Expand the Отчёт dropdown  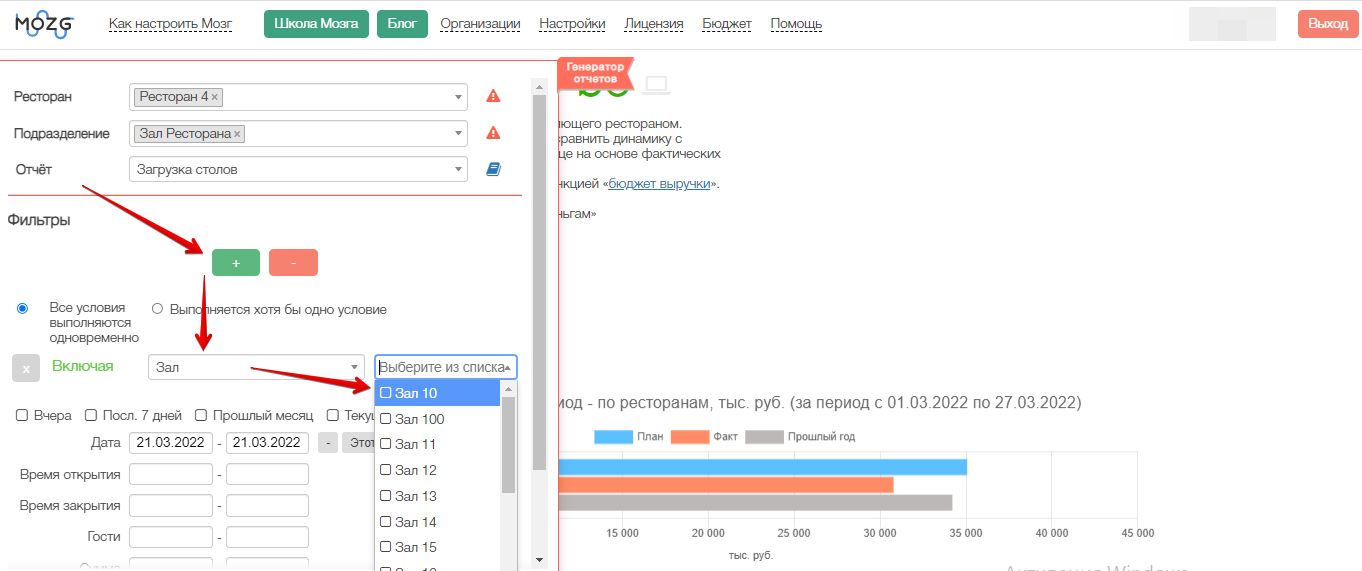coord(458,170)
